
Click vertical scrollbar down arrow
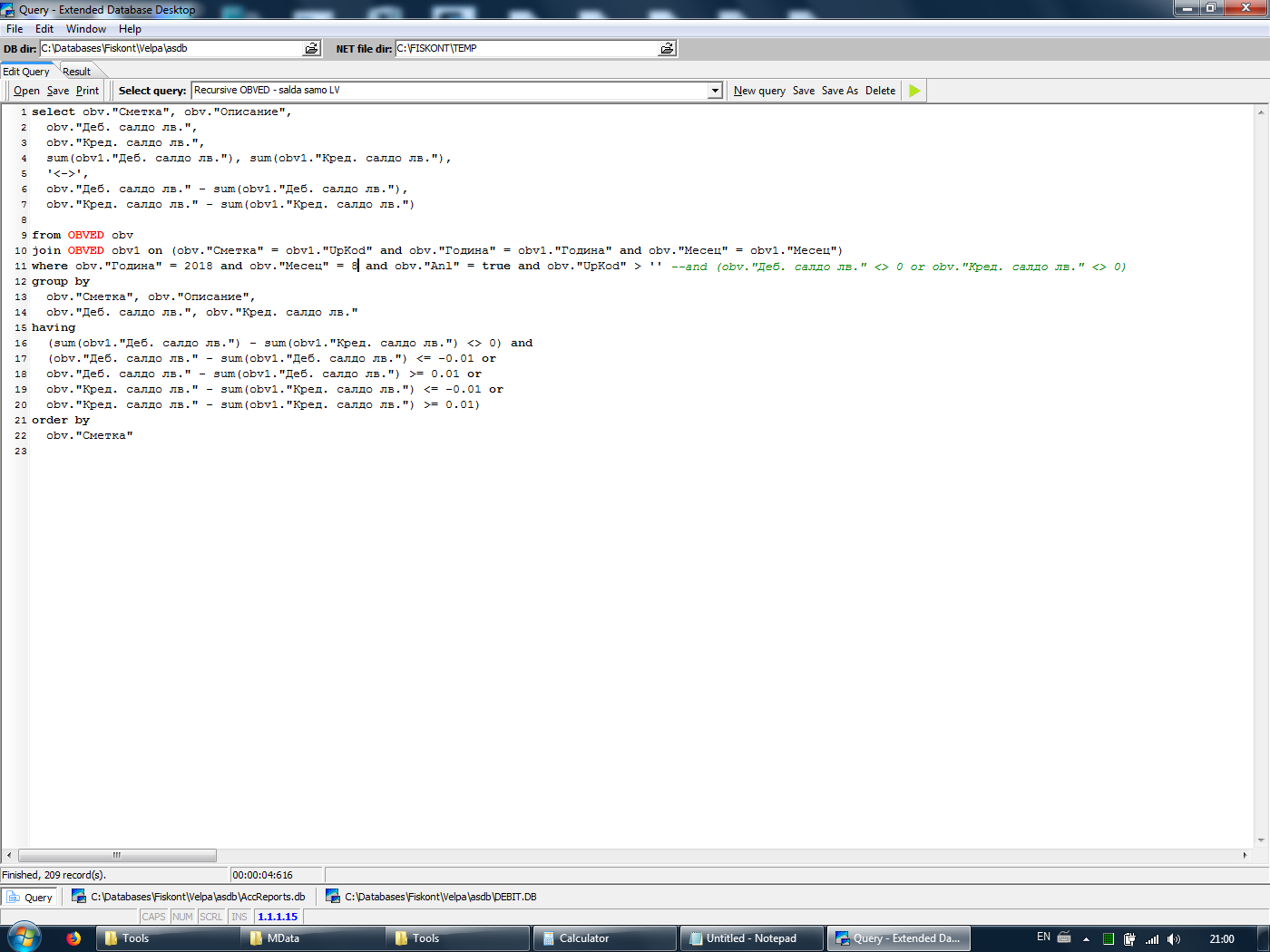1261,840
